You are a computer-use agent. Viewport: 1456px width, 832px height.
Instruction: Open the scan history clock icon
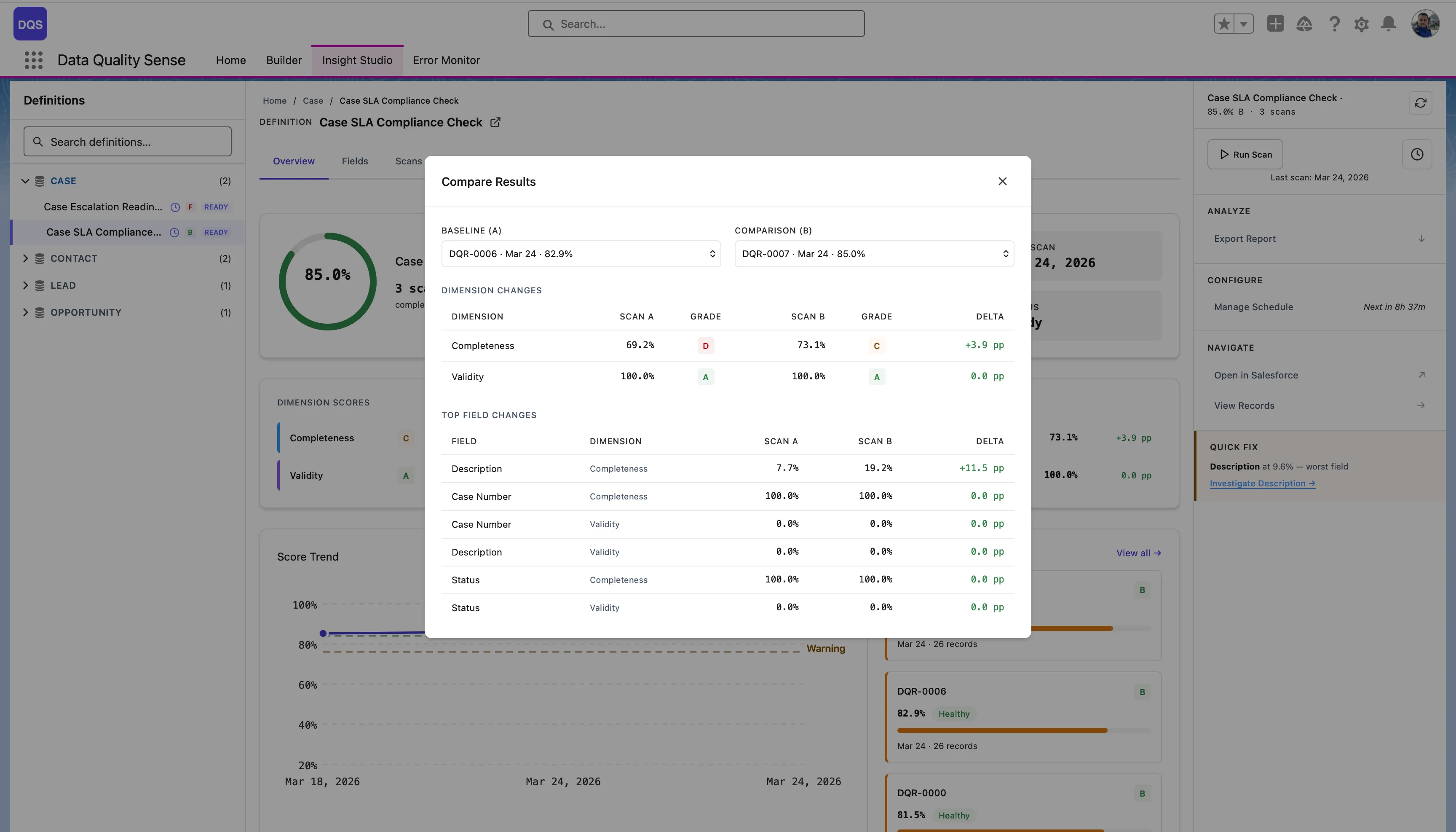(1417, 154)
